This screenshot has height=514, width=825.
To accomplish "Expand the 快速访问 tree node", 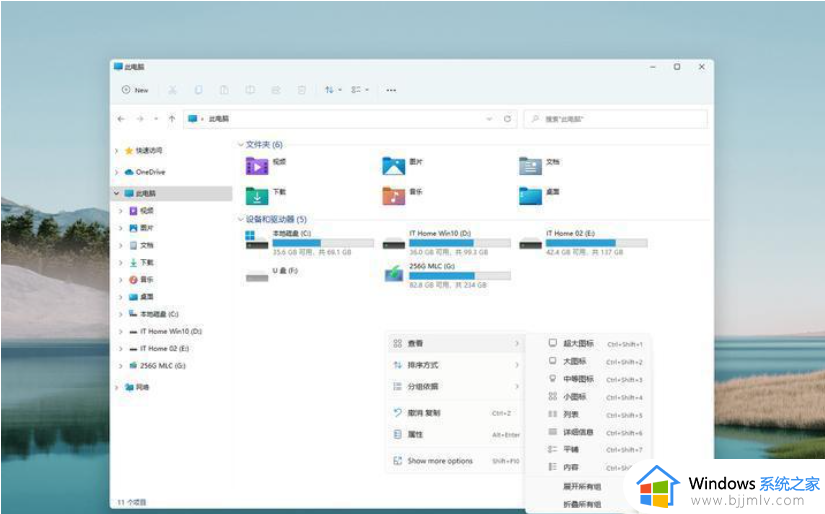I will click(x=117, y=151).
